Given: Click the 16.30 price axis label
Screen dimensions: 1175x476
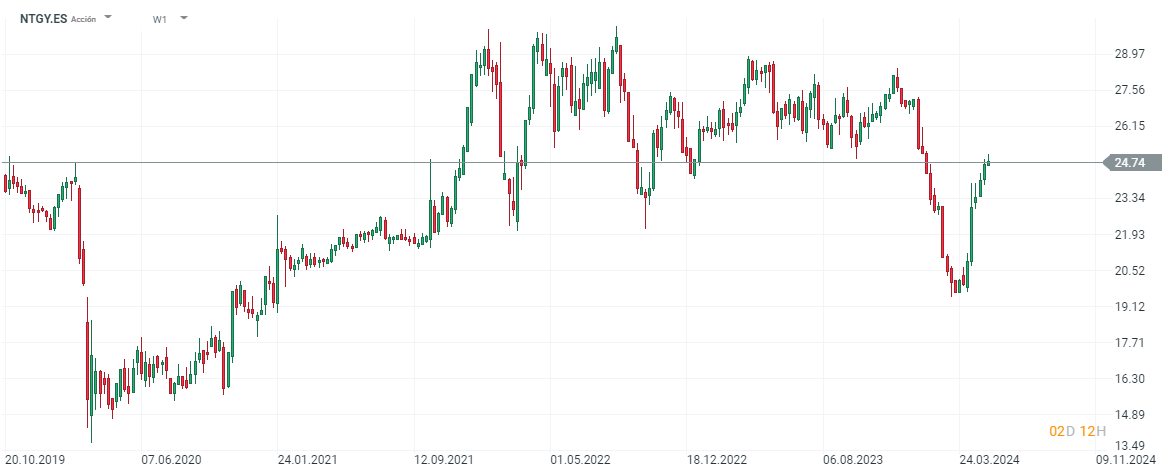Looking at the screenshot, I should 1128,379.
